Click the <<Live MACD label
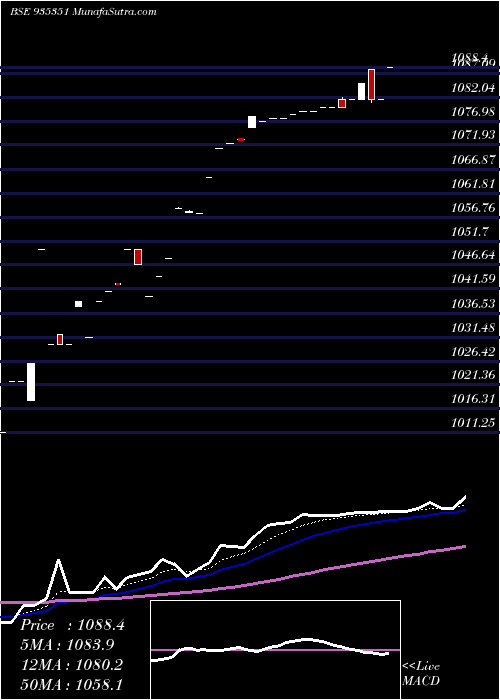 coord(421,673)
